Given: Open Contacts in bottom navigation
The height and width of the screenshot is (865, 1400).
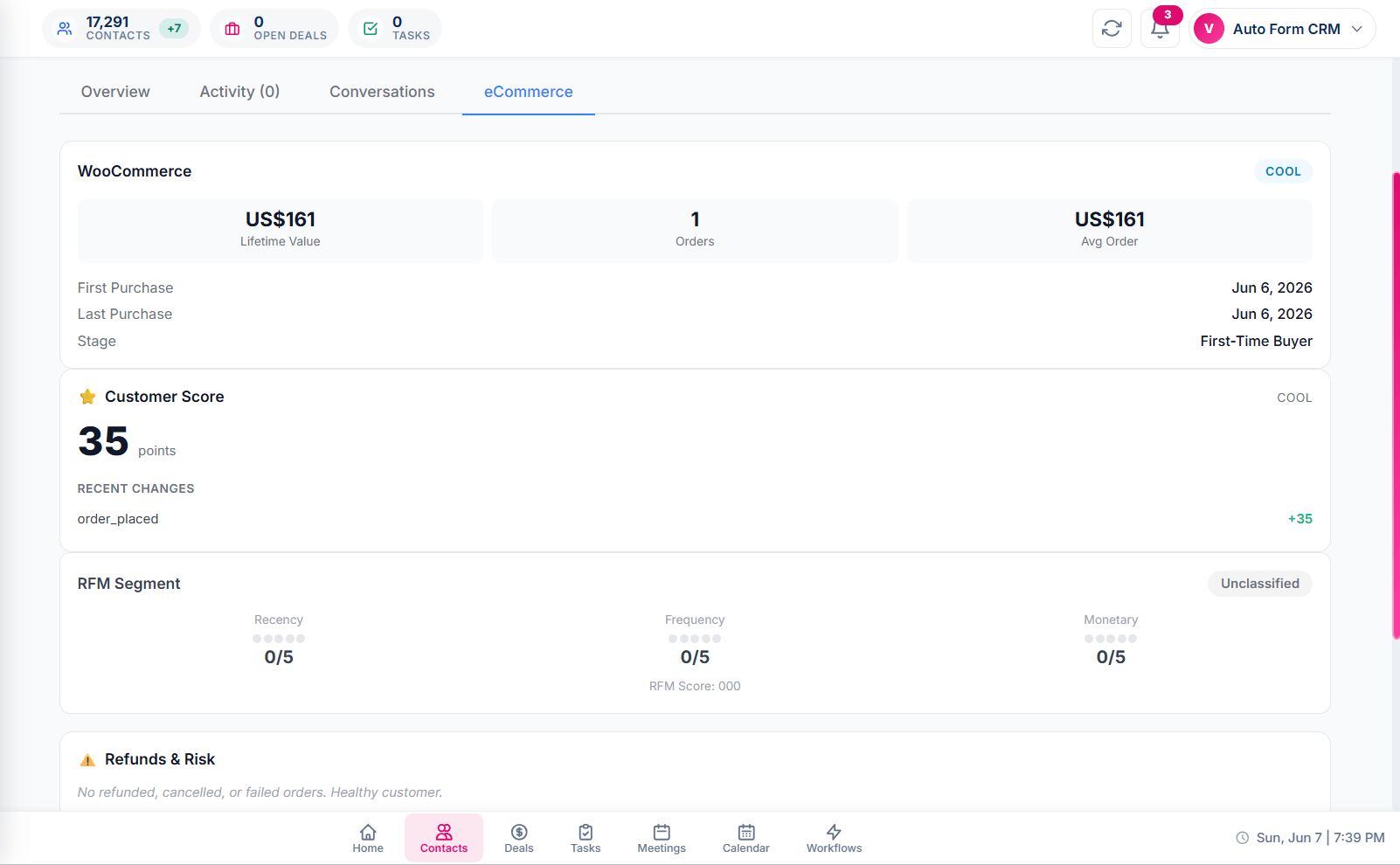Looking at the screenshot, I should [x=444, y=838].
